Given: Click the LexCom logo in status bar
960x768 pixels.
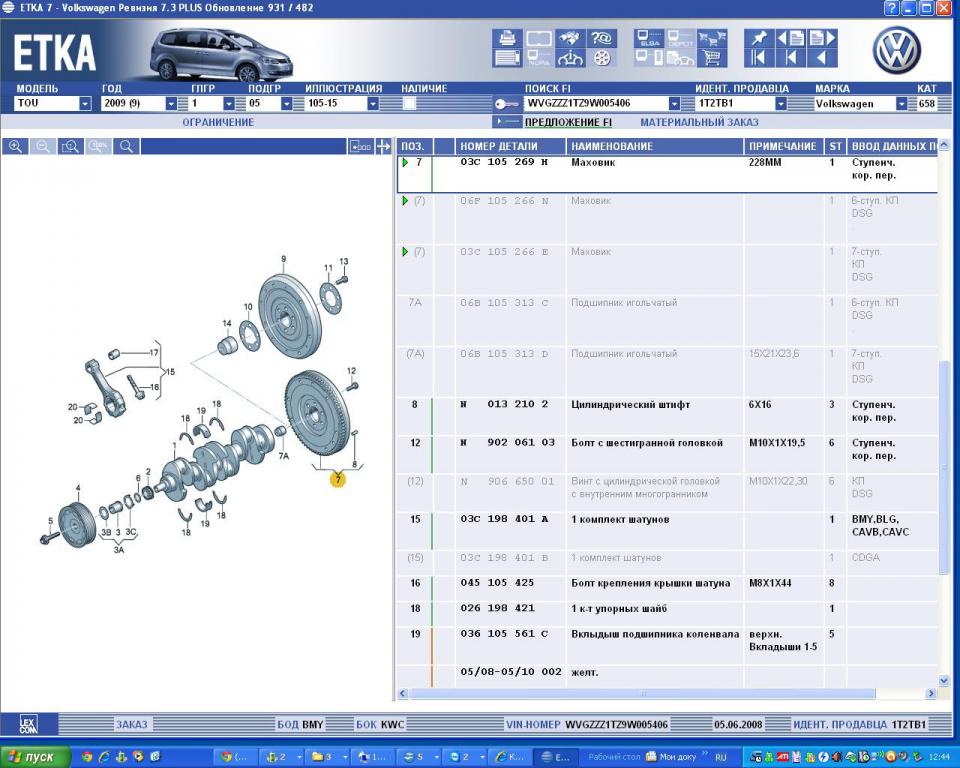Looking at the screenshot, I should pyautogui.click(x=29, y=725).
